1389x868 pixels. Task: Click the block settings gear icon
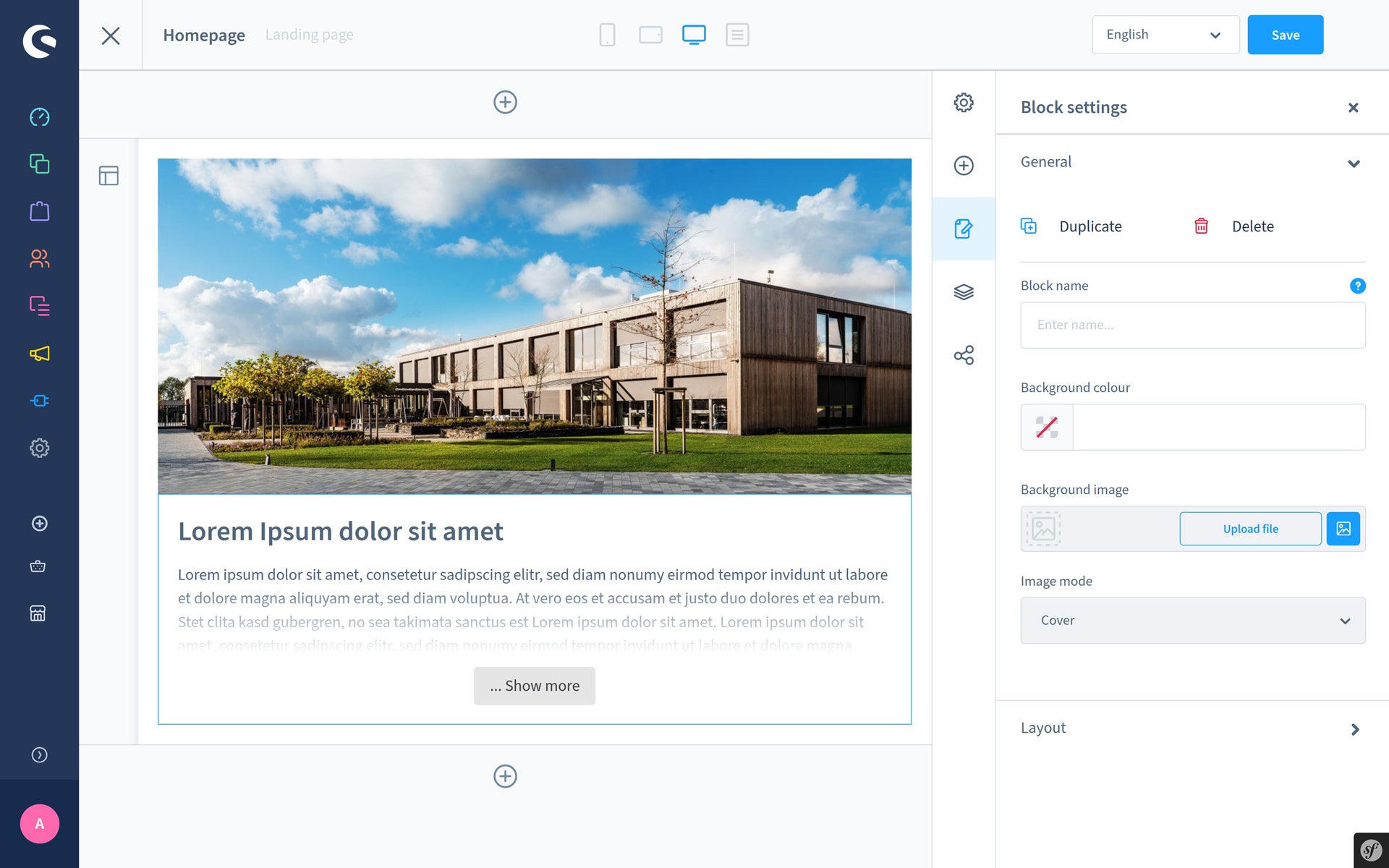(x=964, y=102)
